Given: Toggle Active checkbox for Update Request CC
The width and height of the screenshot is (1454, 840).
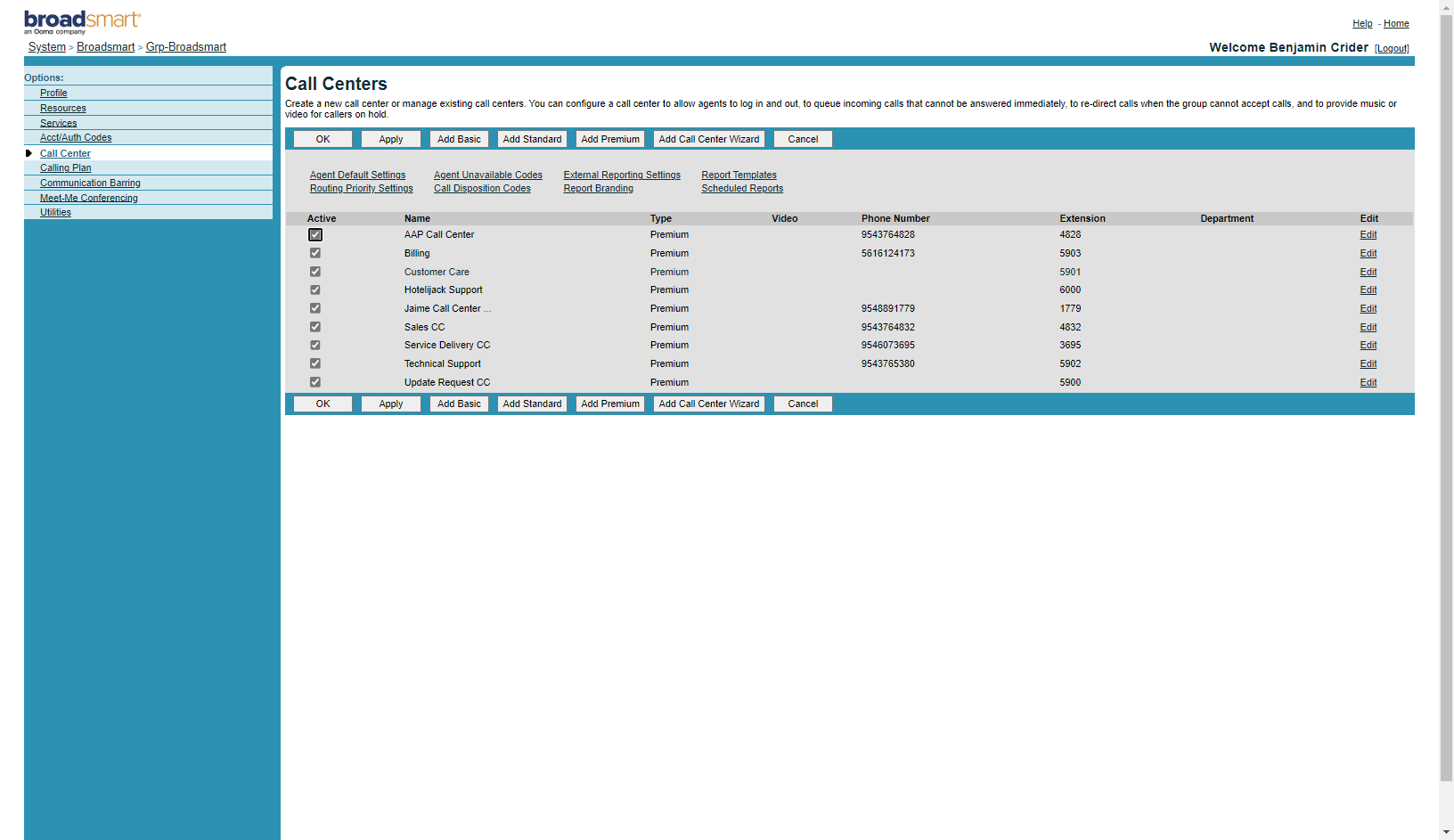Looking at the screenshot, I should tap(315, 382).
